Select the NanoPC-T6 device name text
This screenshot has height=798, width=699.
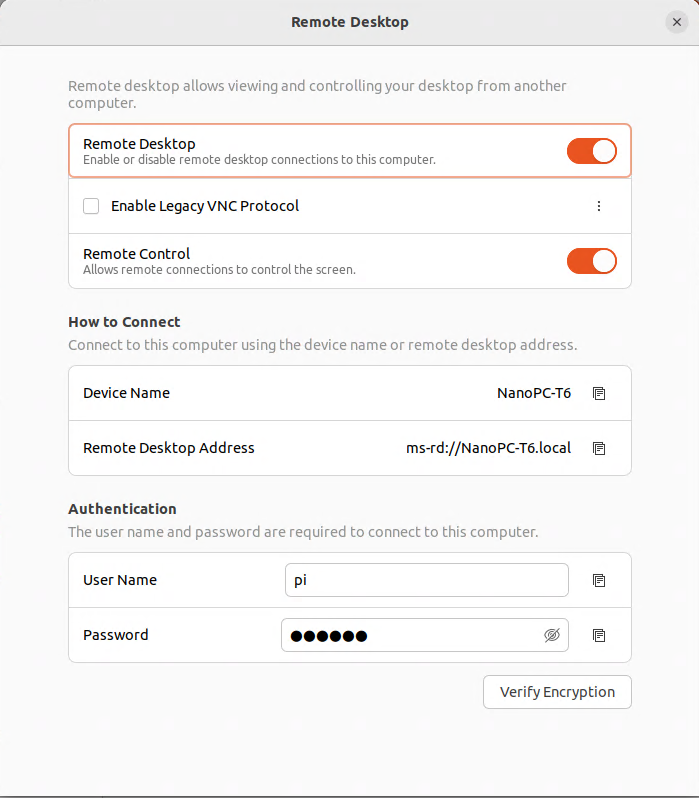pyautogui.click(x=534, y=393)
